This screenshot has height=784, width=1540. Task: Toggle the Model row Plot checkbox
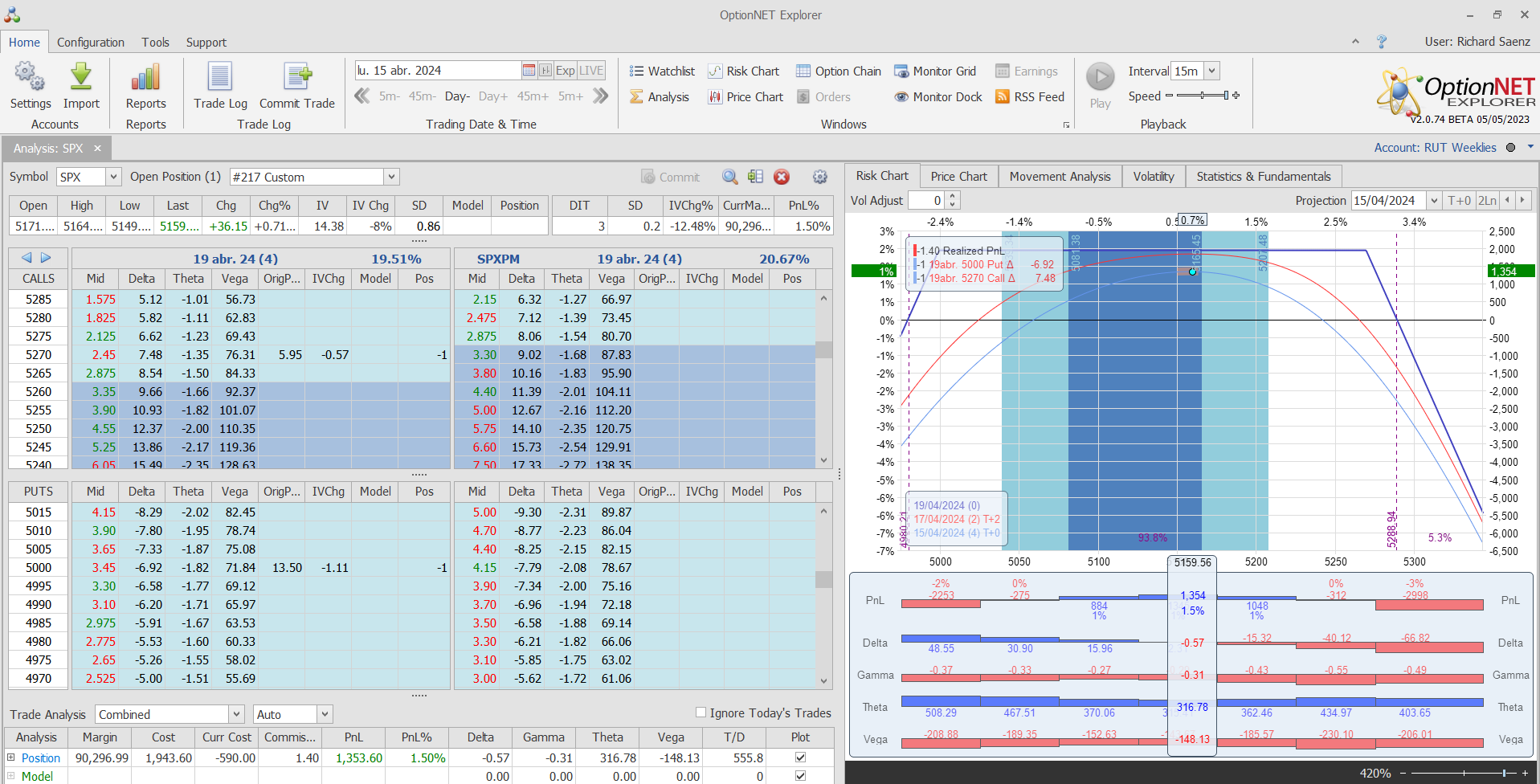point(800,776)
